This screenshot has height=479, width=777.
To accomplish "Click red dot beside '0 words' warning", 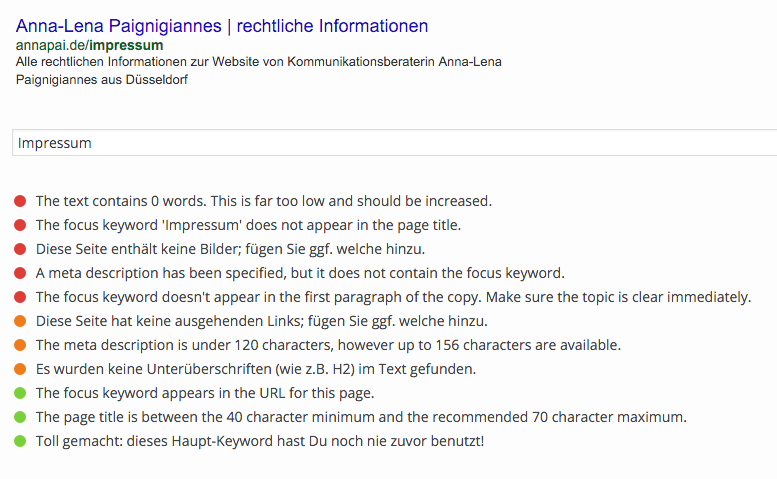I will [x=20, y=201].
